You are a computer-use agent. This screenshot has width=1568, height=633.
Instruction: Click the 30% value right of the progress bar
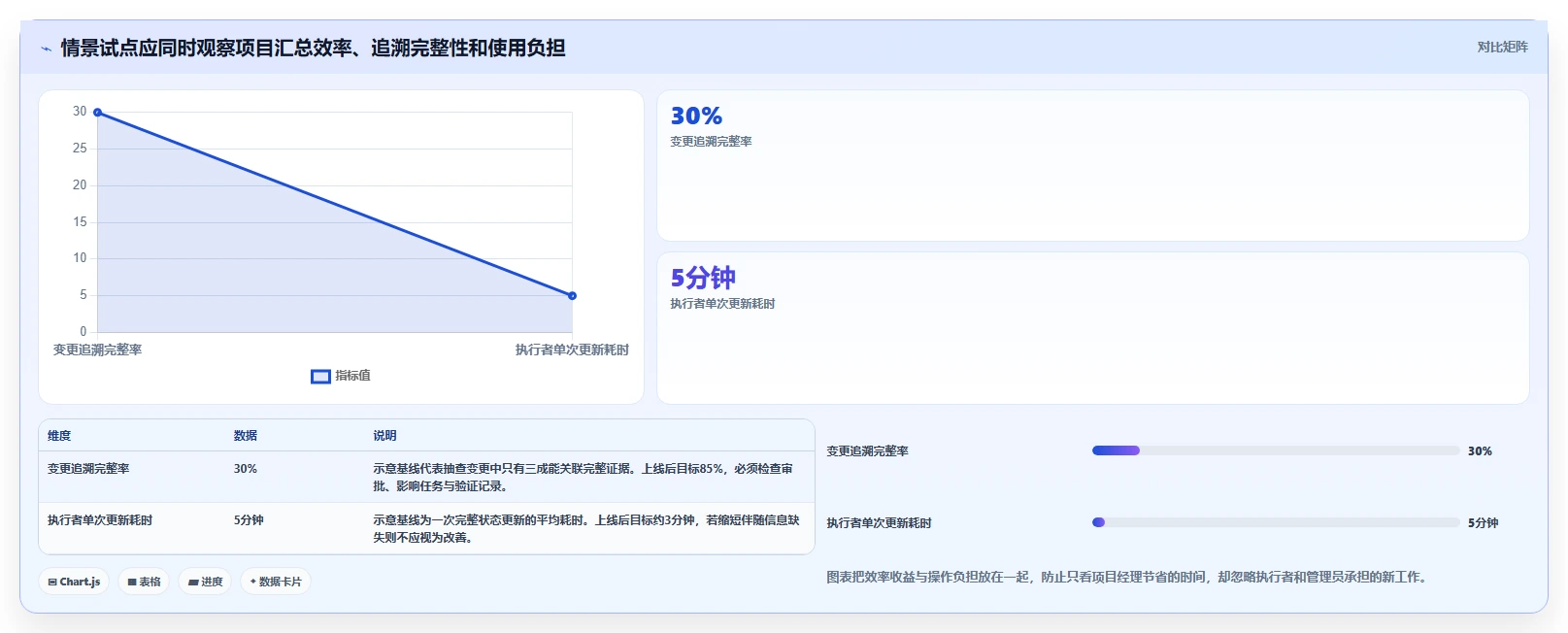pos(1480,451)
